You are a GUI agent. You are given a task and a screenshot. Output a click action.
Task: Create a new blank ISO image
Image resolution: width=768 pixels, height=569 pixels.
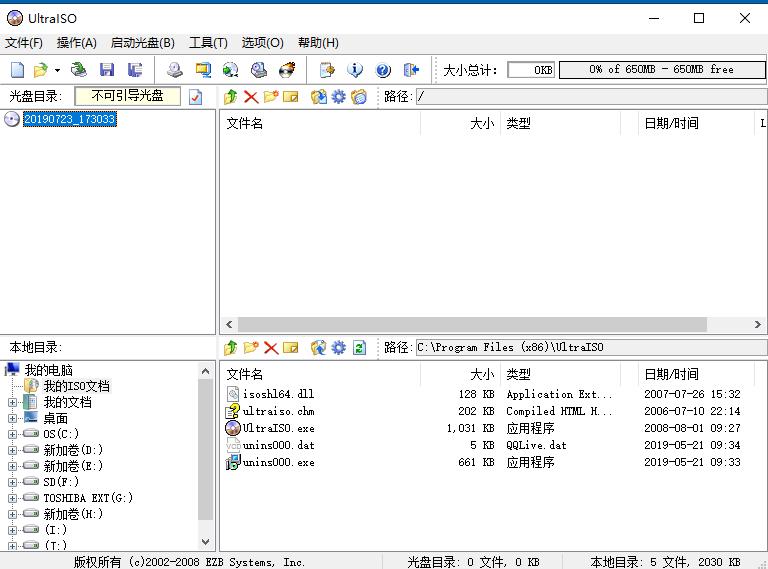(x=18, y=70)
